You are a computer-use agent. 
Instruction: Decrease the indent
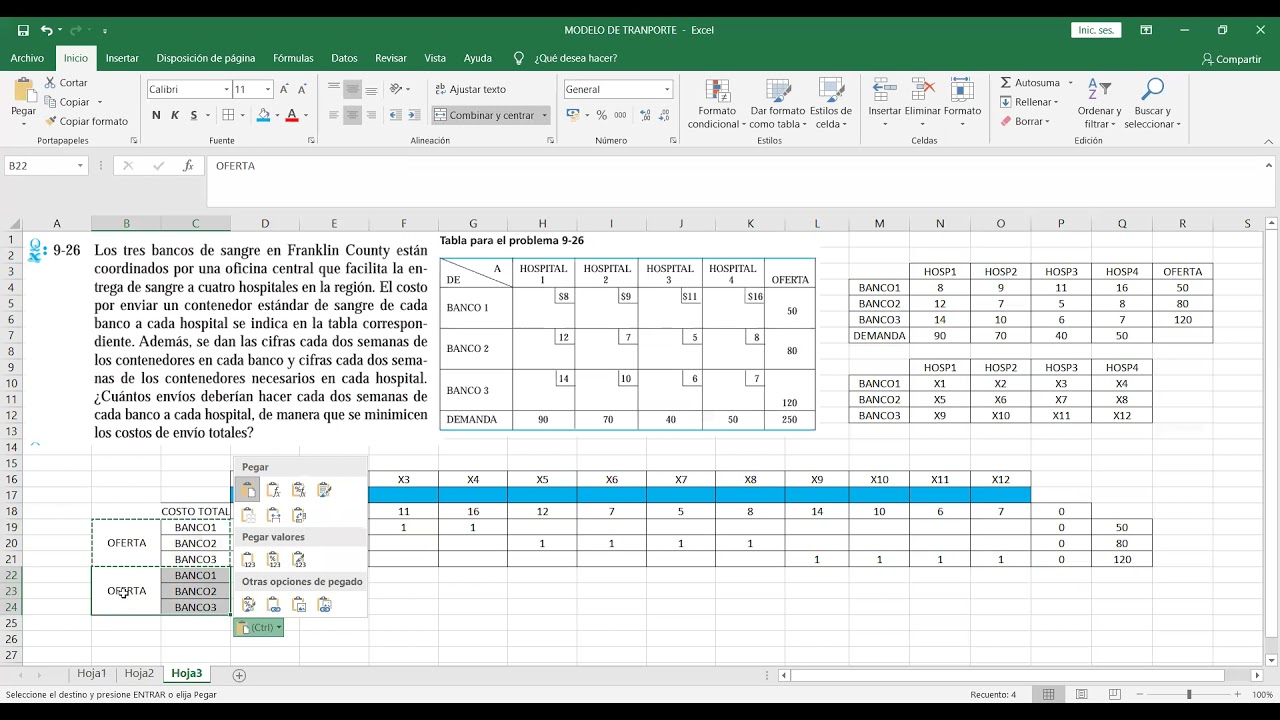[397, 115]
